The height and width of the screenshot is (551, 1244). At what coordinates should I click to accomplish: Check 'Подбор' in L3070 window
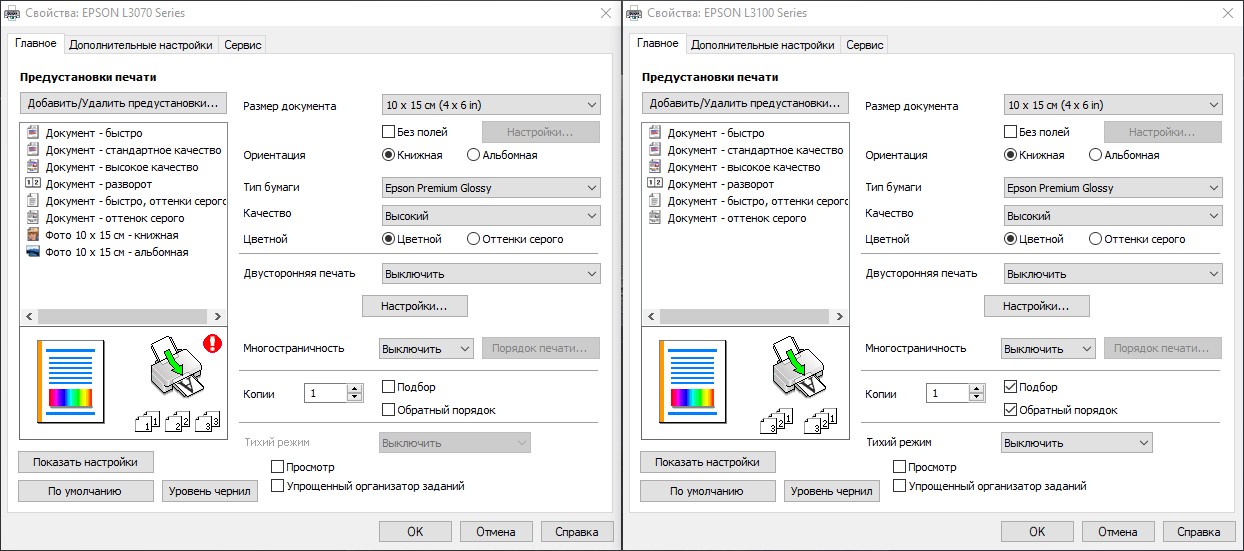390,387
